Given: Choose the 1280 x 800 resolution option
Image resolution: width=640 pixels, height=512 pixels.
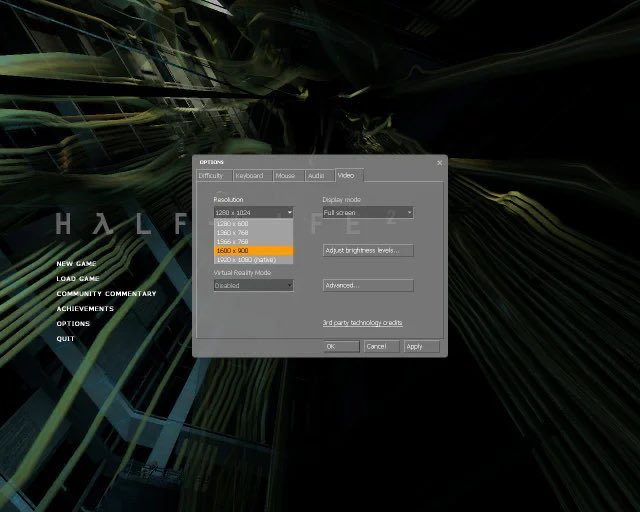Looking at the screenshot, I should (x=253, y=224).
